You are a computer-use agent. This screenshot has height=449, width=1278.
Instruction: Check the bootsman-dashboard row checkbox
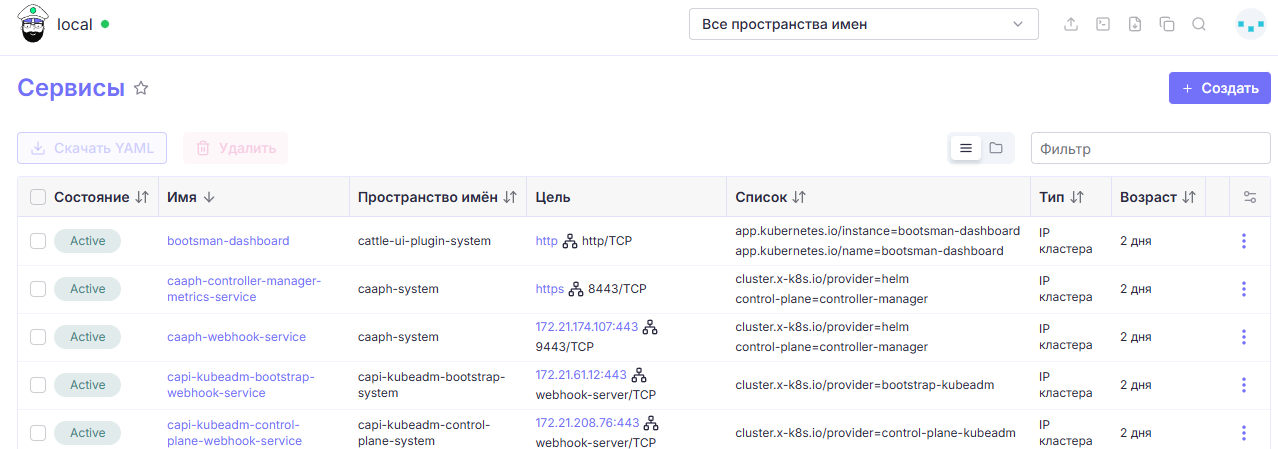(38, 241)
